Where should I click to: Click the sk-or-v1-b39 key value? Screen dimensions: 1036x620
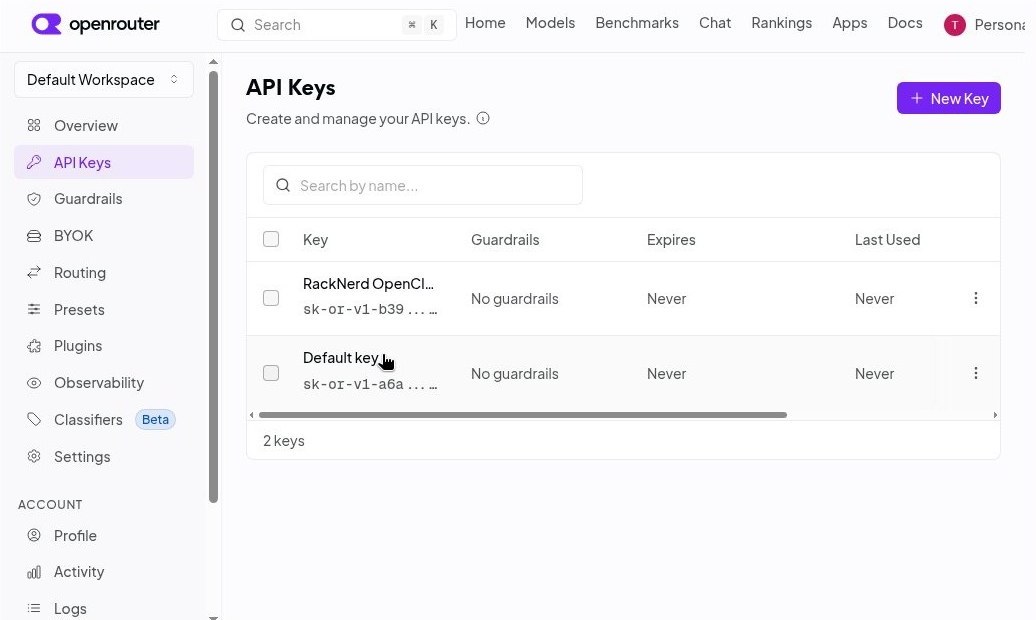pos(370,309)
